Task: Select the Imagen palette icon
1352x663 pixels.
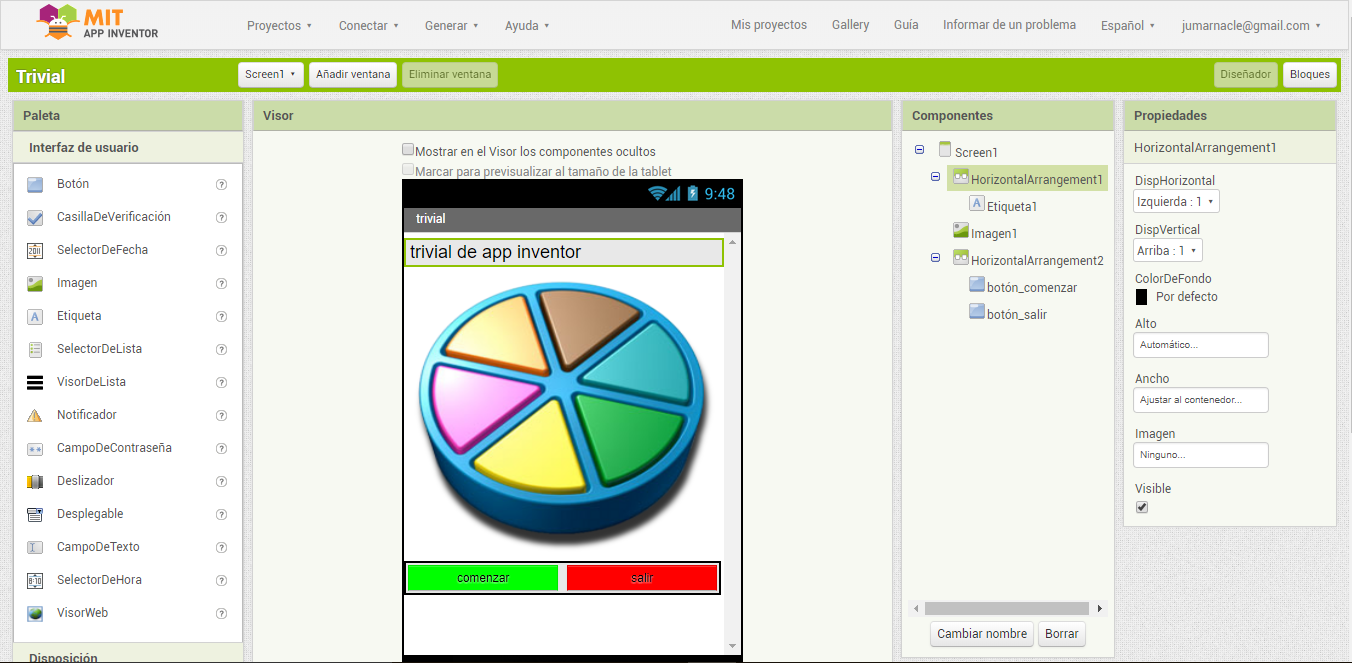Action: tap(35, 283)
